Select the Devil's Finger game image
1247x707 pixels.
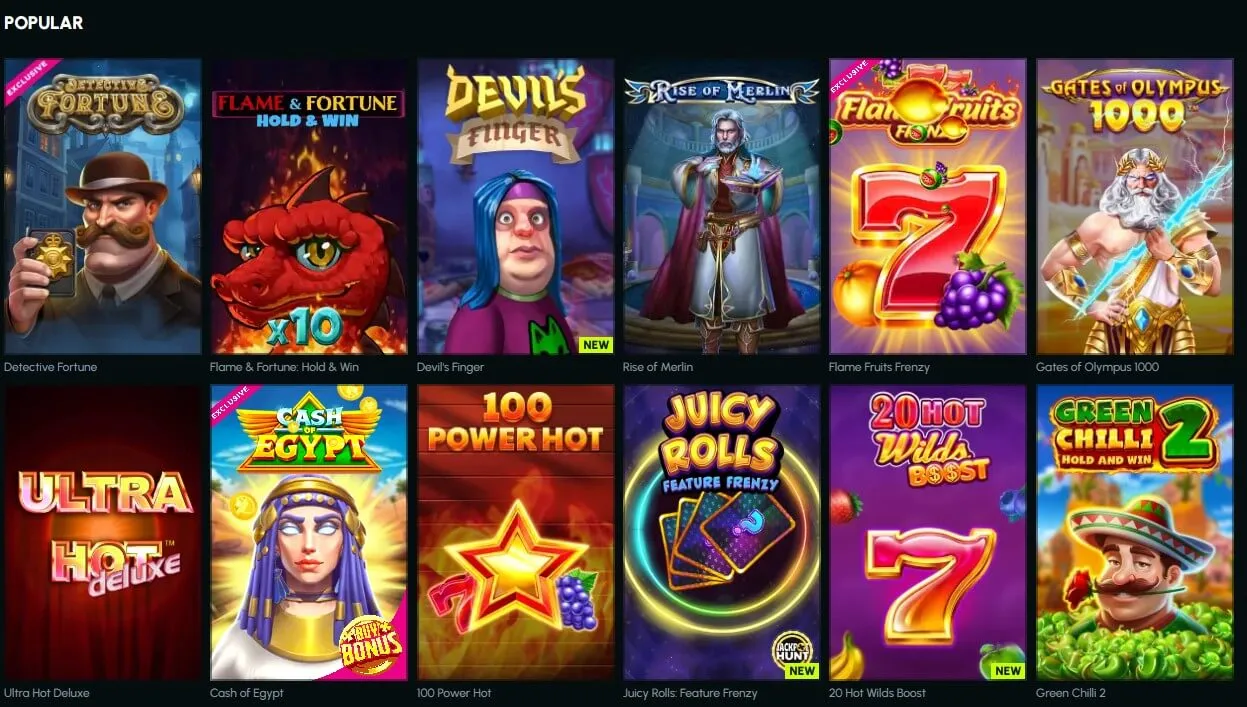tap(516, 206)
